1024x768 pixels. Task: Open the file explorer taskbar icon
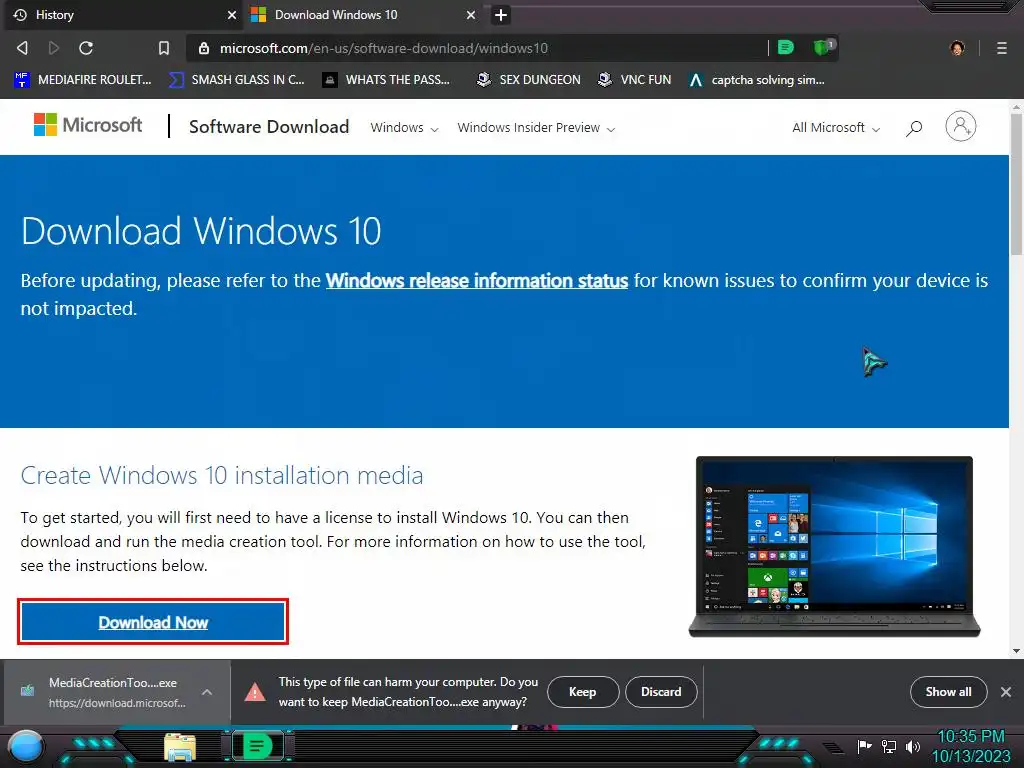[180, 747]
